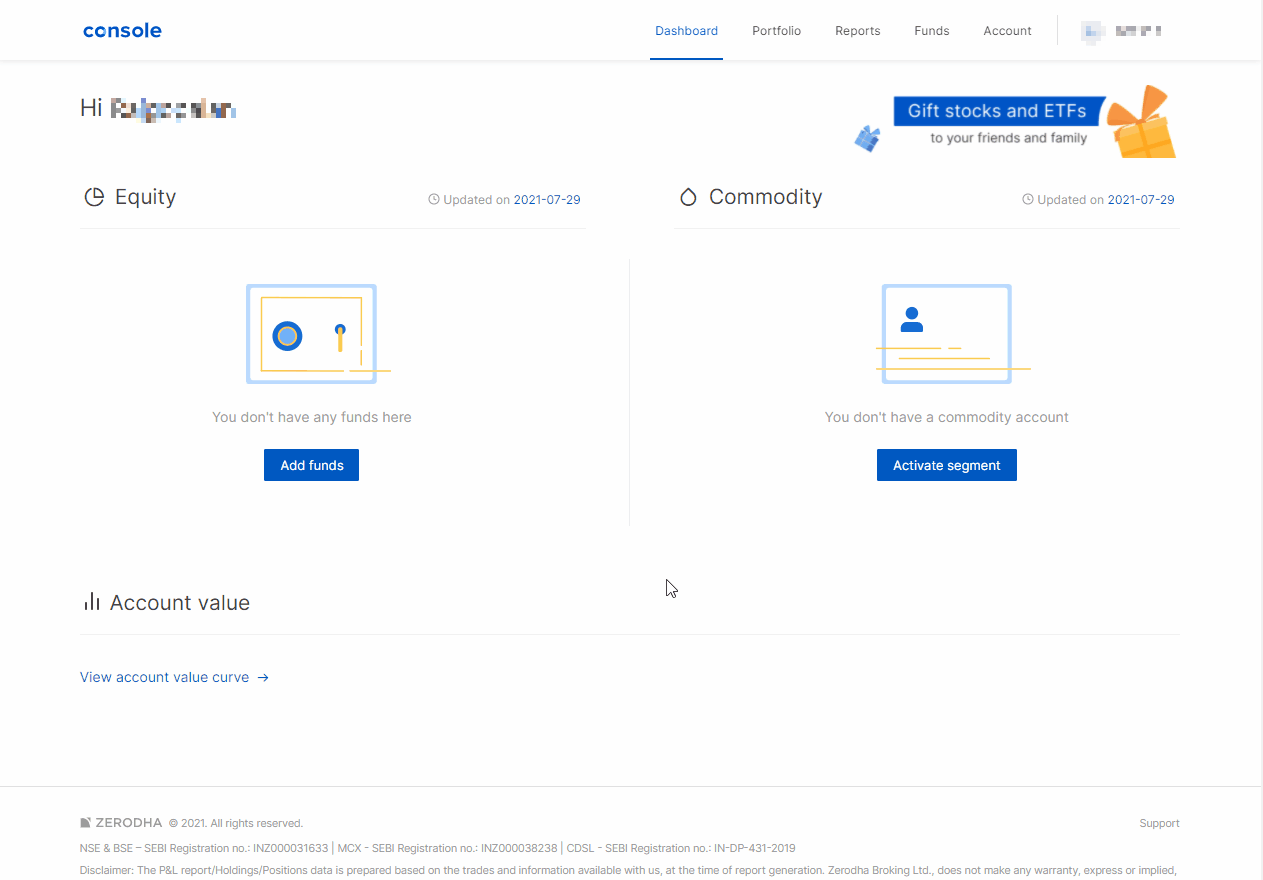Click the SEBI registration numbers line
This screenshot has height=880, width=1263.
click(438, 848)
